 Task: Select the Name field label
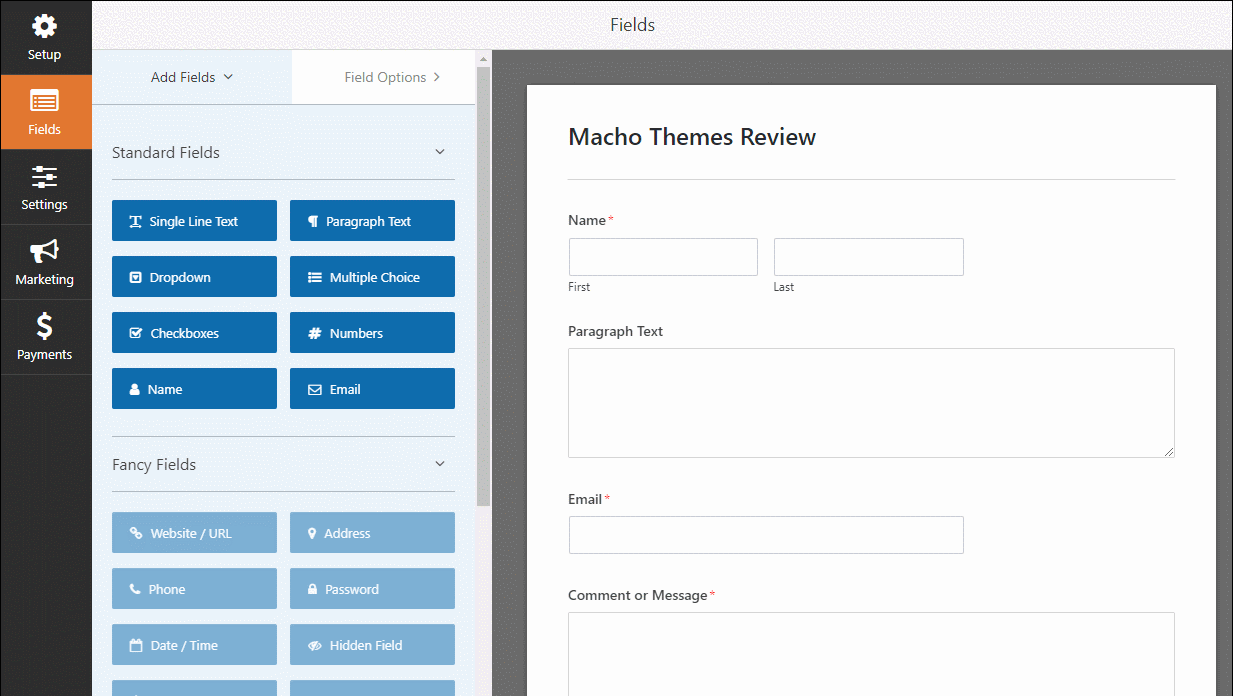(x=587, y=220)
